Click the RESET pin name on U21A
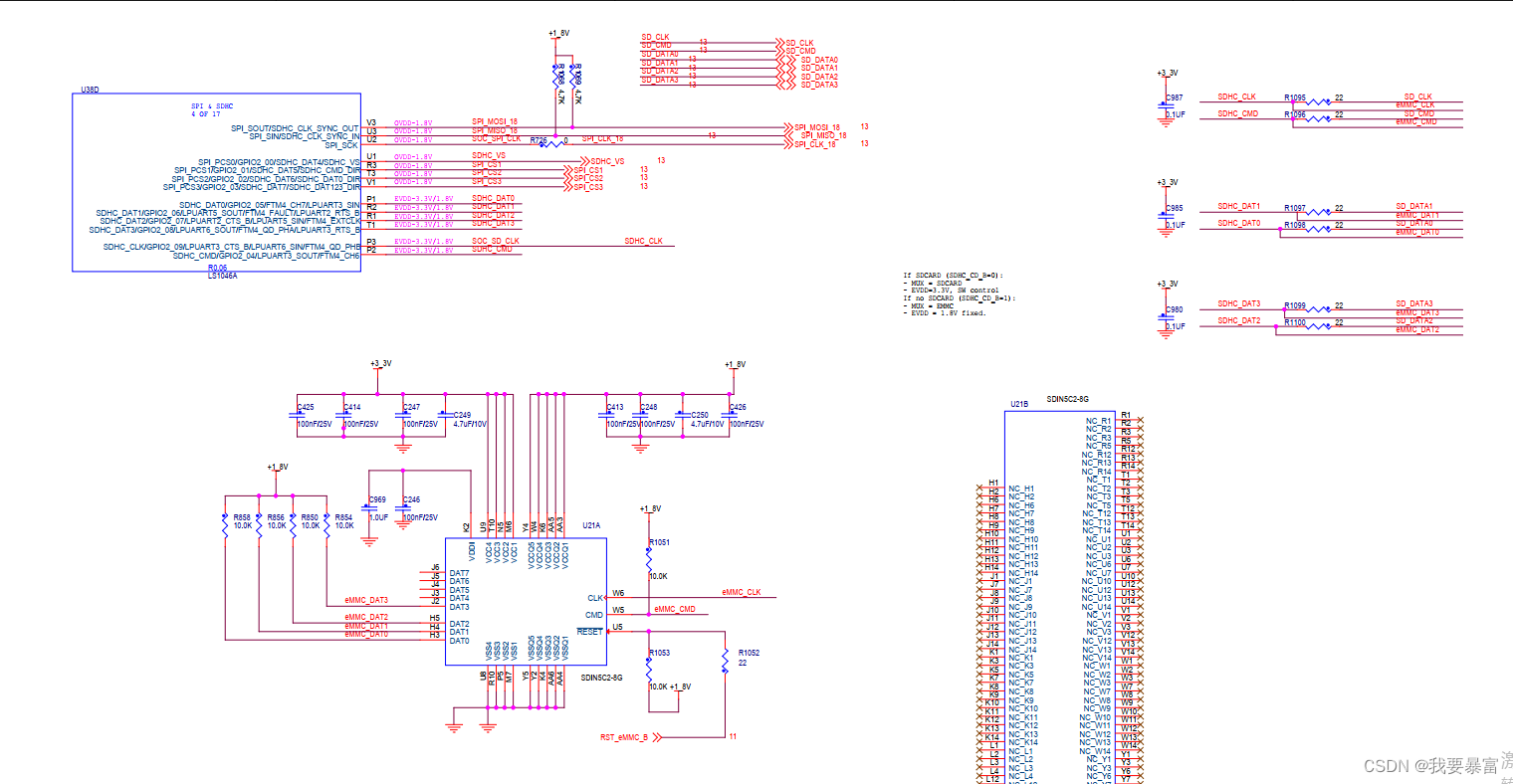 point(589,632)
